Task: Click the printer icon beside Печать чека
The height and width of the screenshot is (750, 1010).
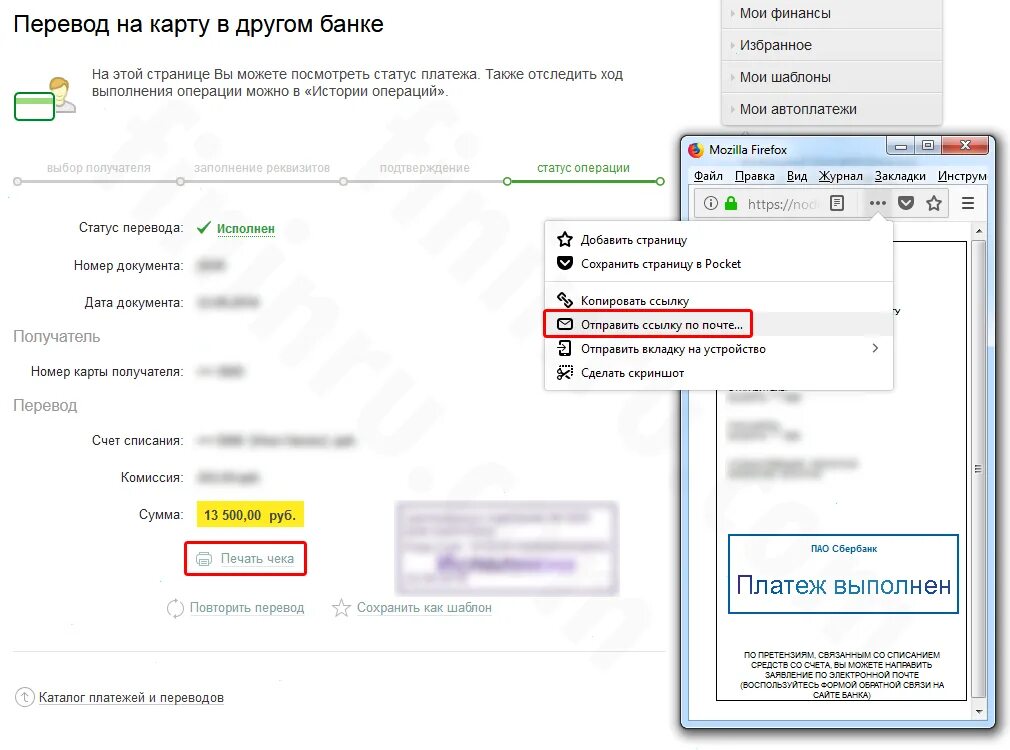Action: coord(204,559)
